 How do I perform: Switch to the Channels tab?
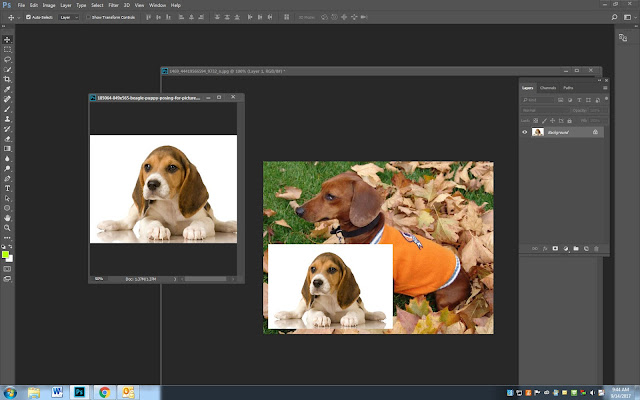548,88
